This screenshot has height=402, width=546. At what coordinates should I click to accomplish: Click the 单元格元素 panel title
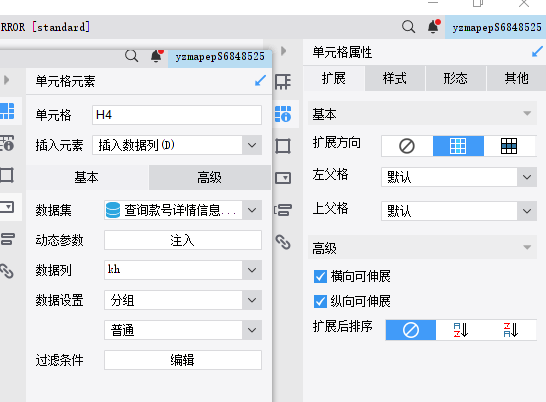click(65, 81)
